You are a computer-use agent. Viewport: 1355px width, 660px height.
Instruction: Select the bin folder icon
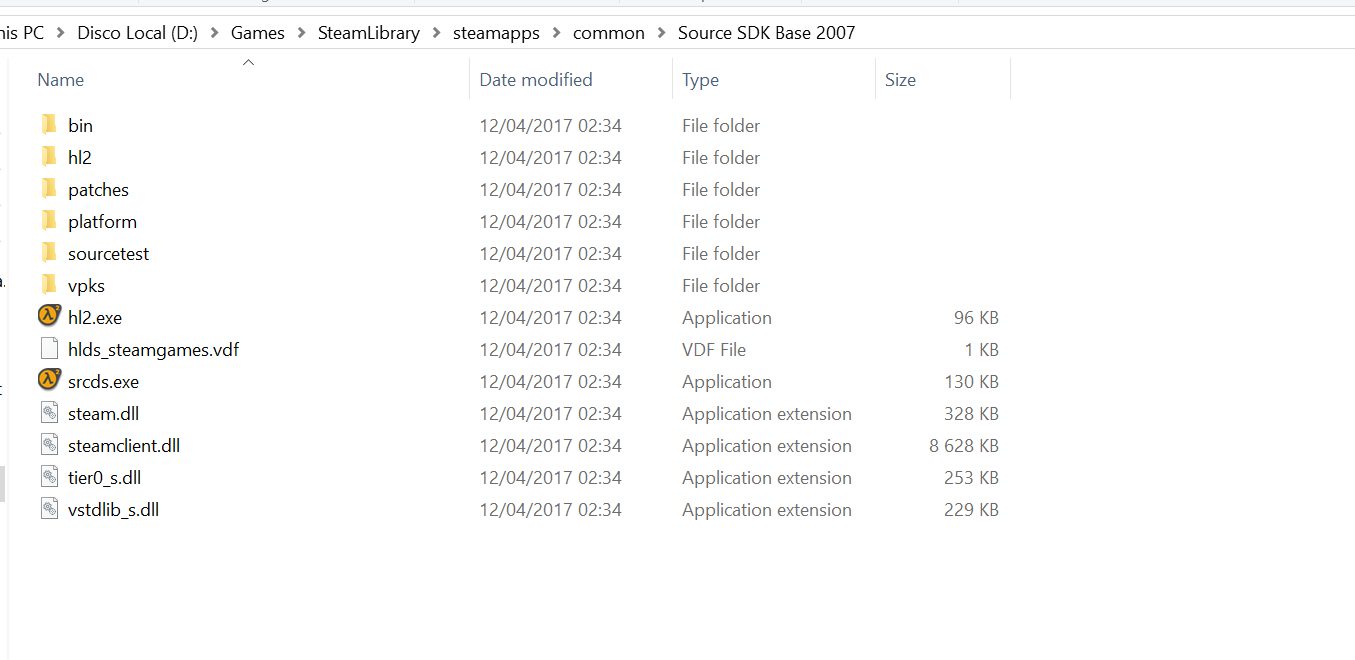(x=49, y=124)
